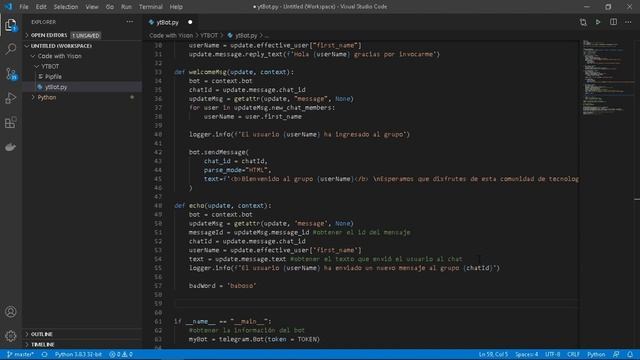Click the minimap code overview
Viewport: 640px width, 360px height.
(x=607, y=78)
